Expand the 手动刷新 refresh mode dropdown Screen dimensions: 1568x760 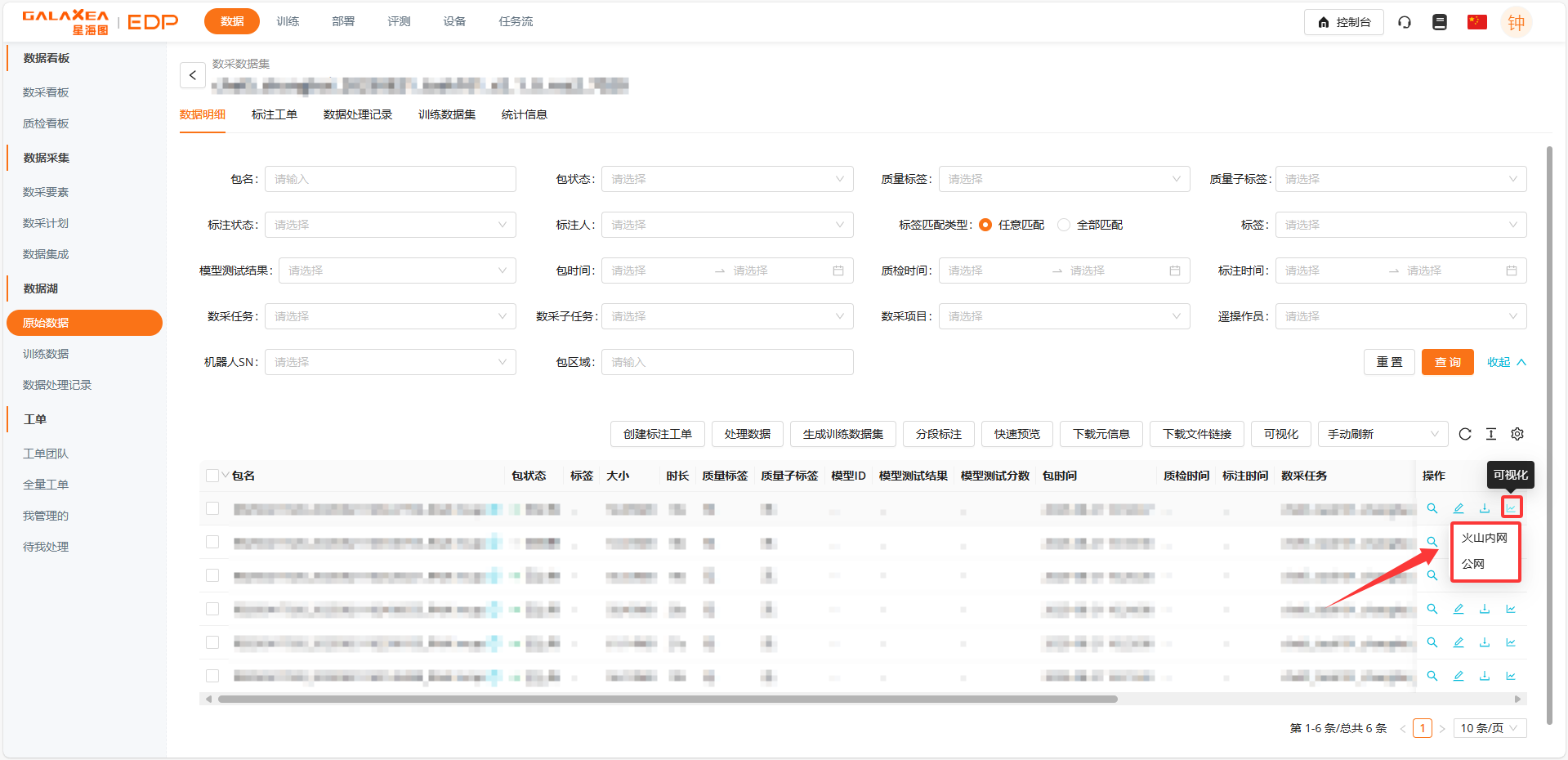pyautogui.click(x=1382, y=434)
